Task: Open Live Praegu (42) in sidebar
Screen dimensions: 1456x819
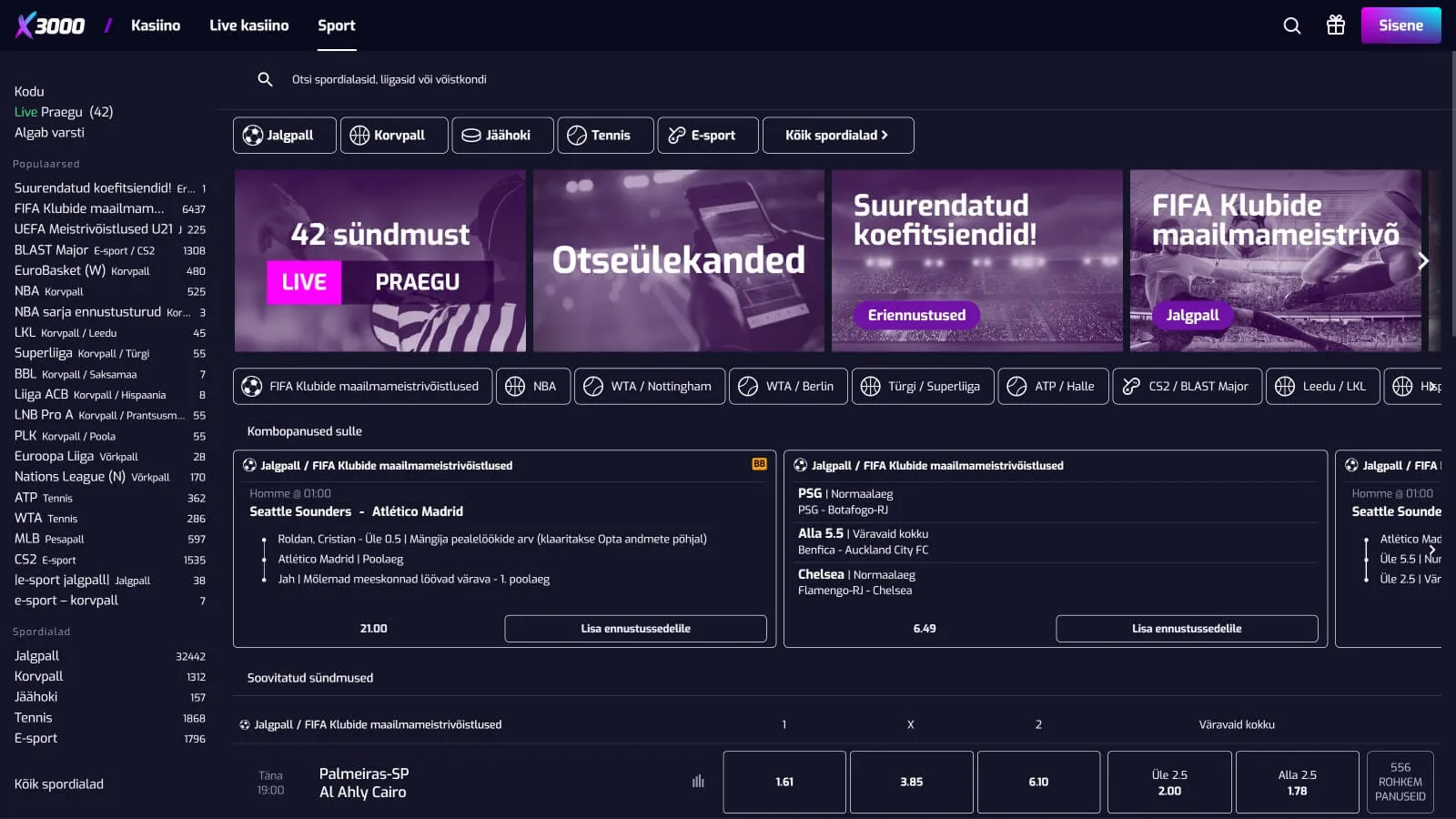Action: (64, 112)
